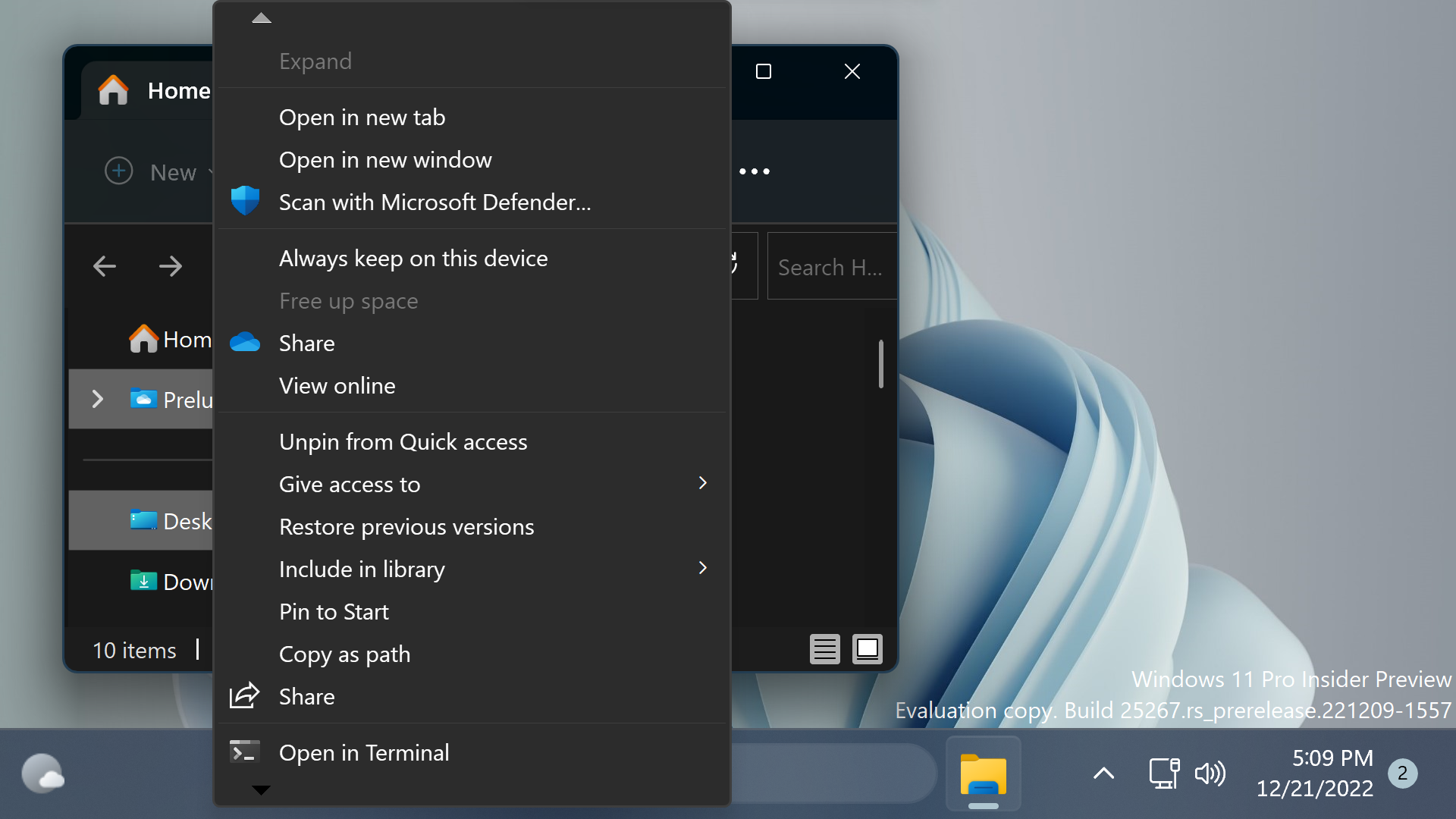Click the speaker icon in the system tray

(1210, 773)
